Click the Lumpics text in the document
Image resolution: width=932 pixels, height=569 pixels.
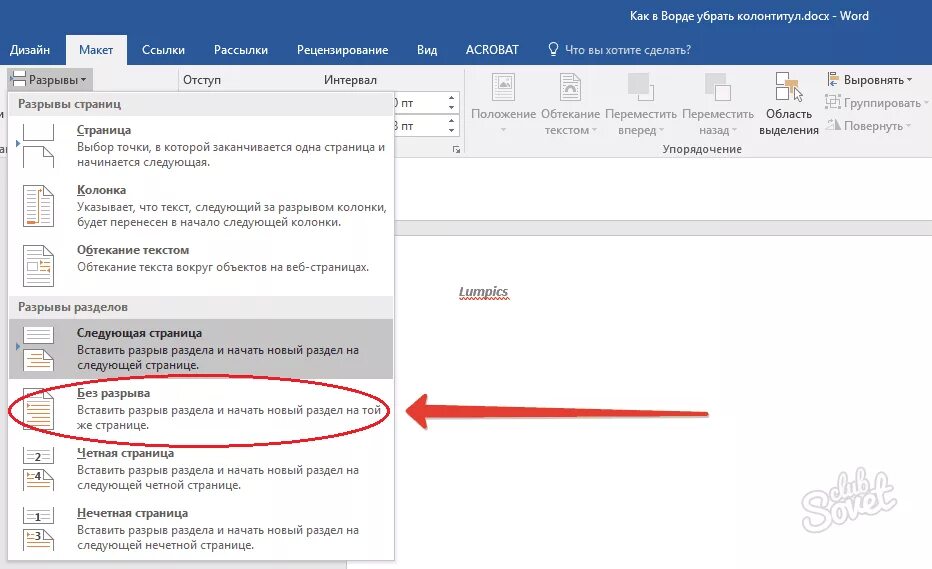coord(483,292)
